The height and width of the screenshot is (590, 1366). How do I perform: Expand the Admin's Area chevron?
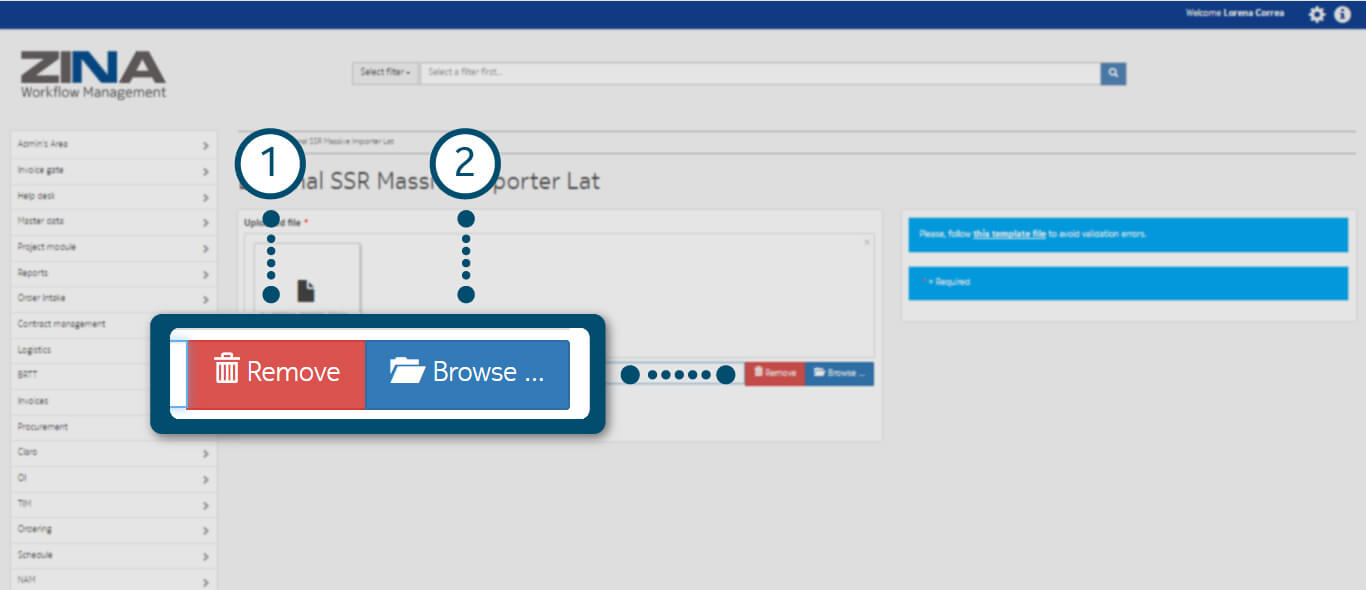pos(205,146)
